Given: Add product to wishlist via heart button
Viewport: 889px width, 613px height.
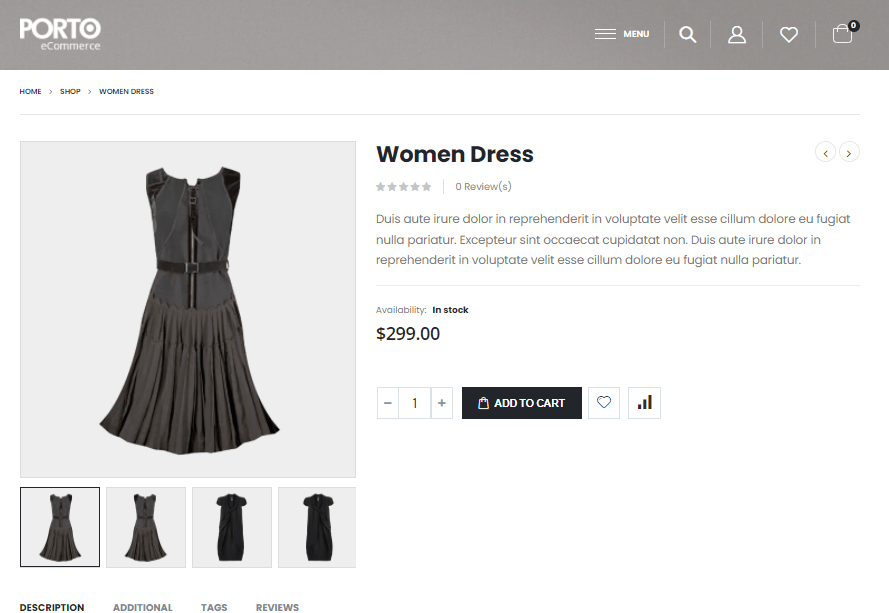Looking at the screenshot, I should tap(604, 403).
